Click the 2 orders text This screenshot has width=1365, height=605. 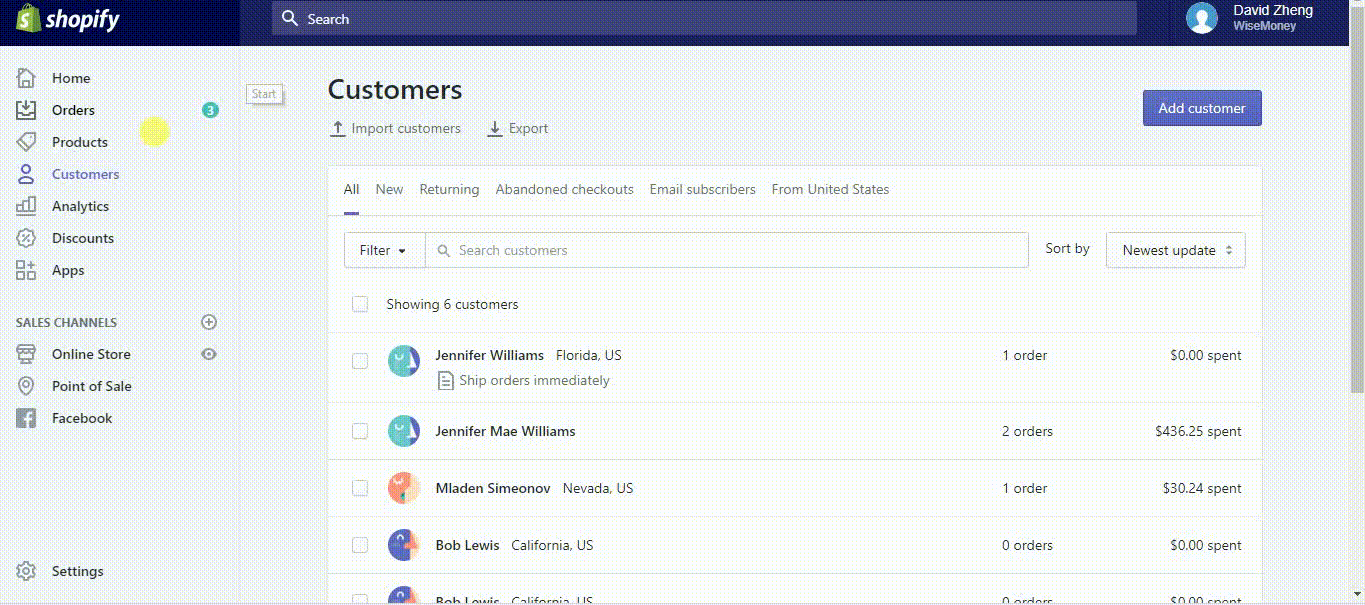[x=1028, y=431]
